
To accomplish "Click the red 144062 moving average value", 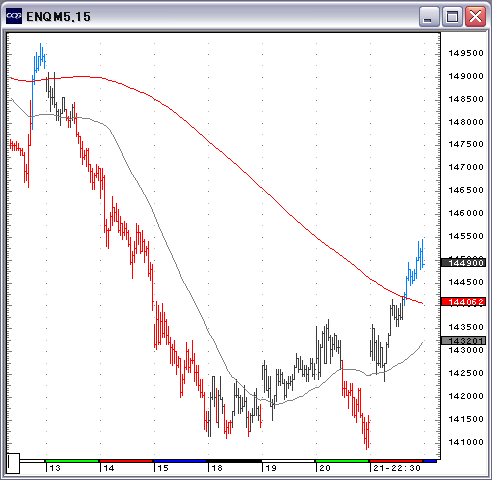I will pos(463,302).
